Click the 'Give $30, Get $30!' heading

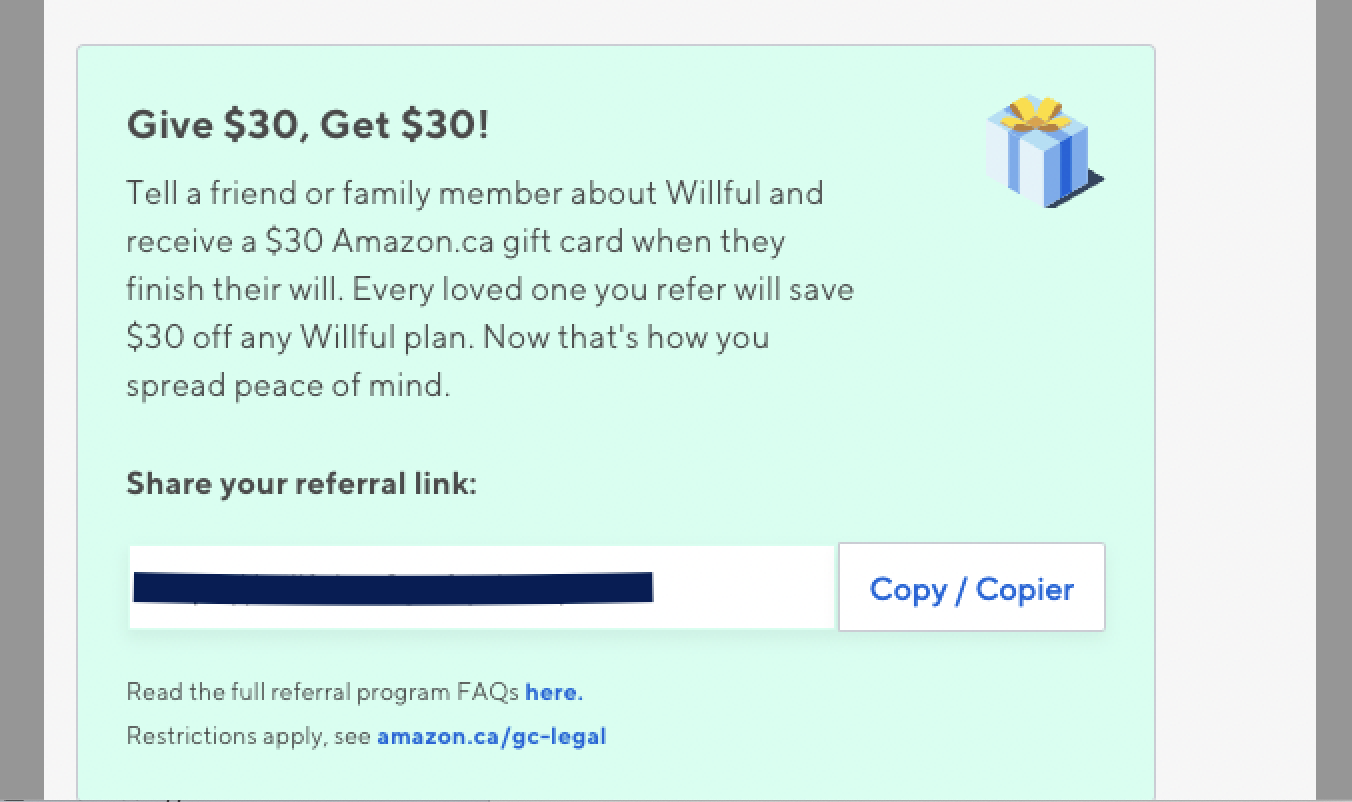pyautogui.click(x=308, y=125)
